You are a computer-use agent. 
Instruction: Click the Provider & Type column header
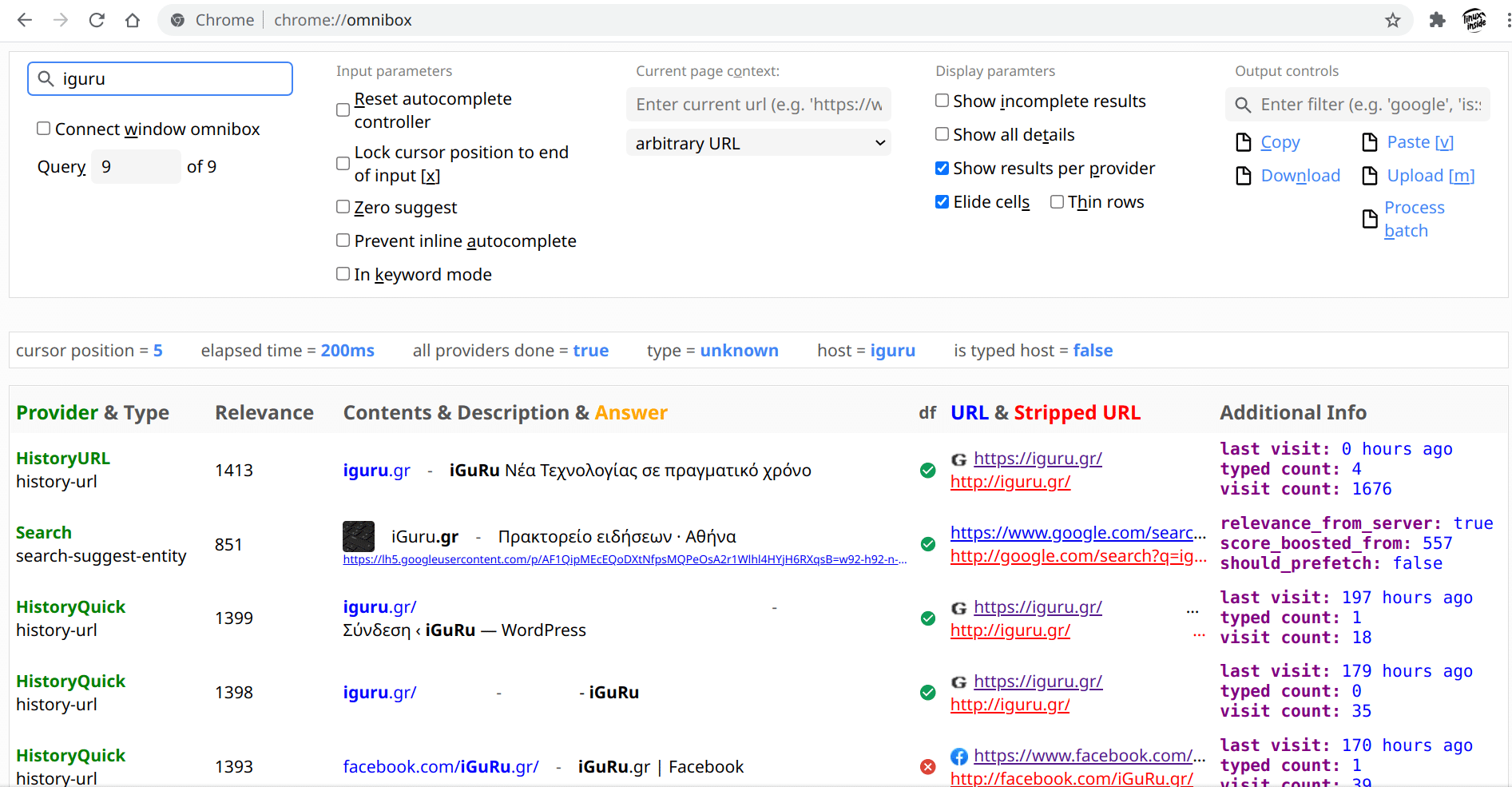pos(93,413)
